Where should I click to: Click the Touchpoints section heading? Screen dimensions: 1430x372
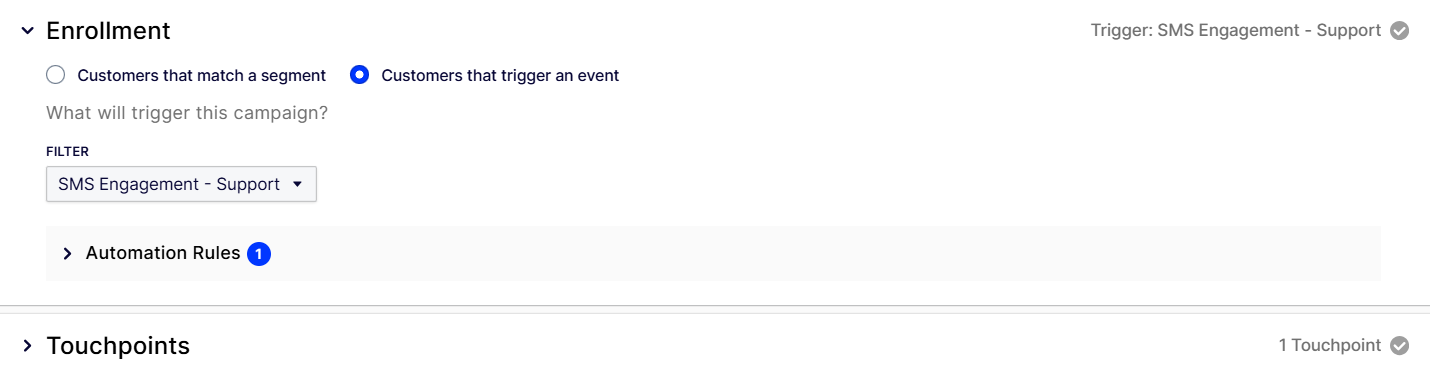[x=118, y=346]
